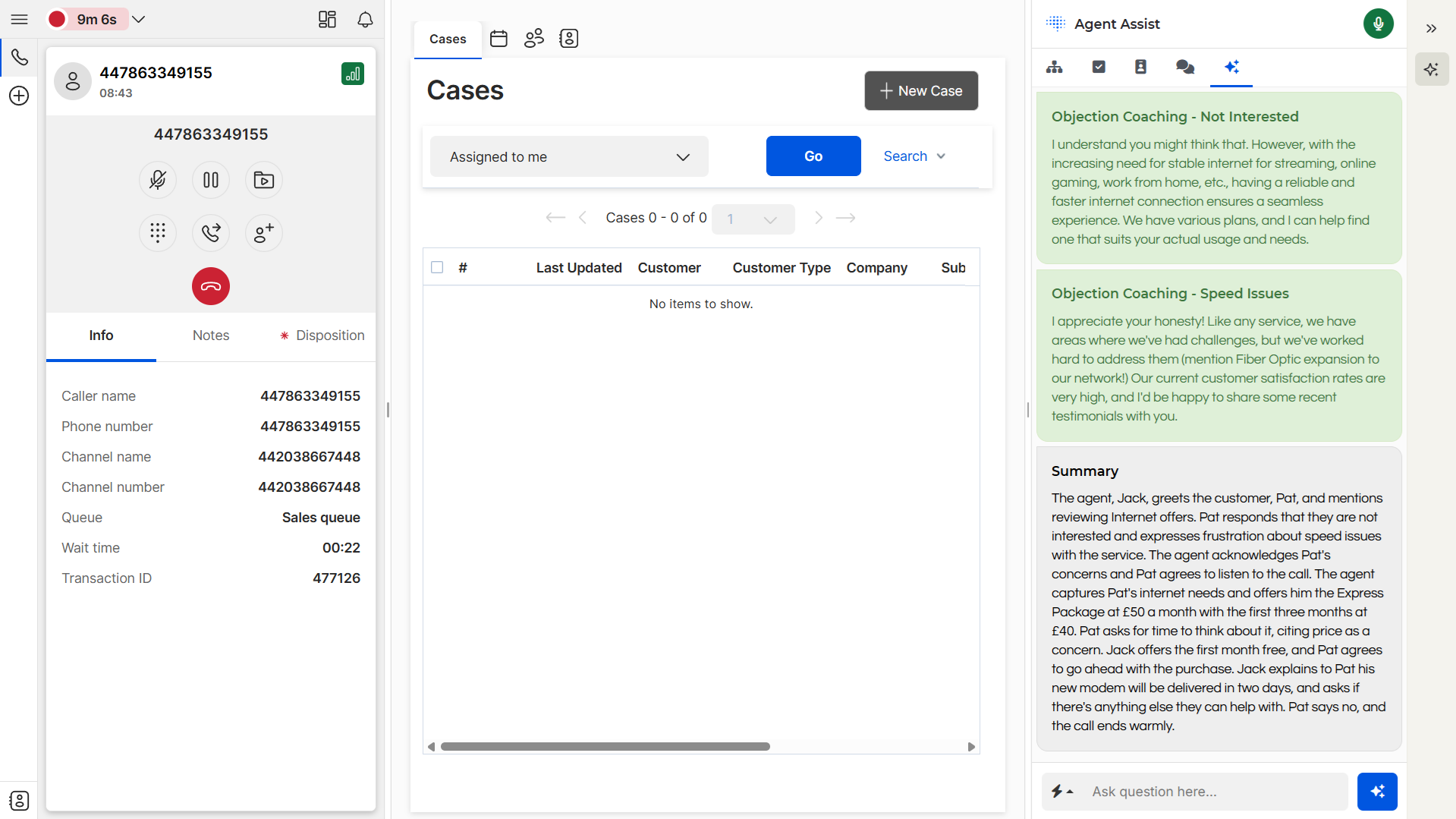Open the Disposition tab
Screen dimensions: 1456x819
322,335
